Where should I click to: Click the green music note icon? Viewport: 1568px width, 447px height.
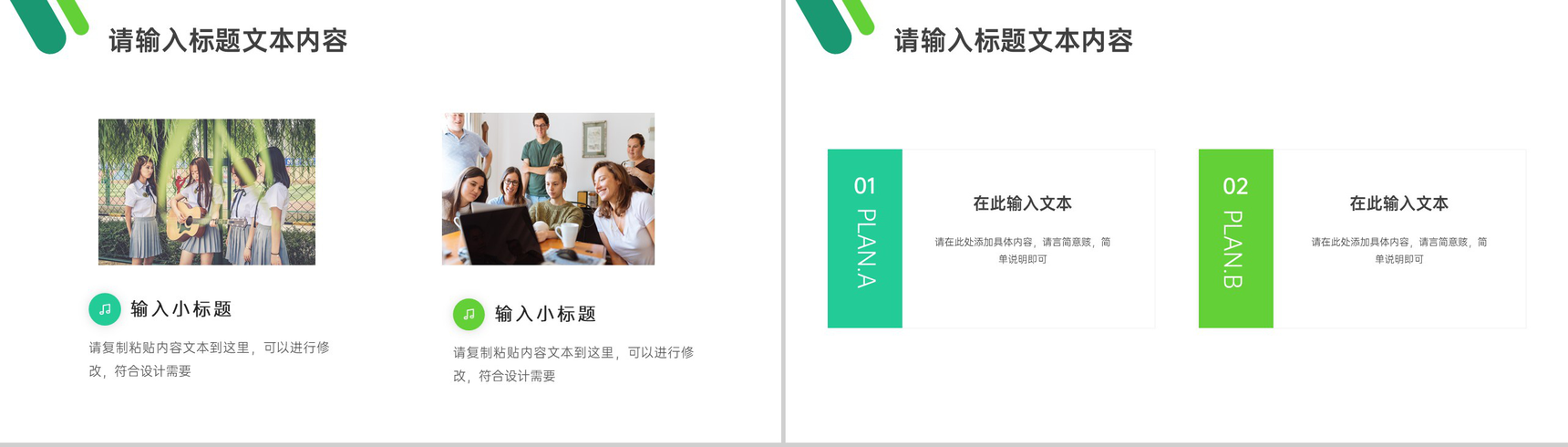pos(469,315)
